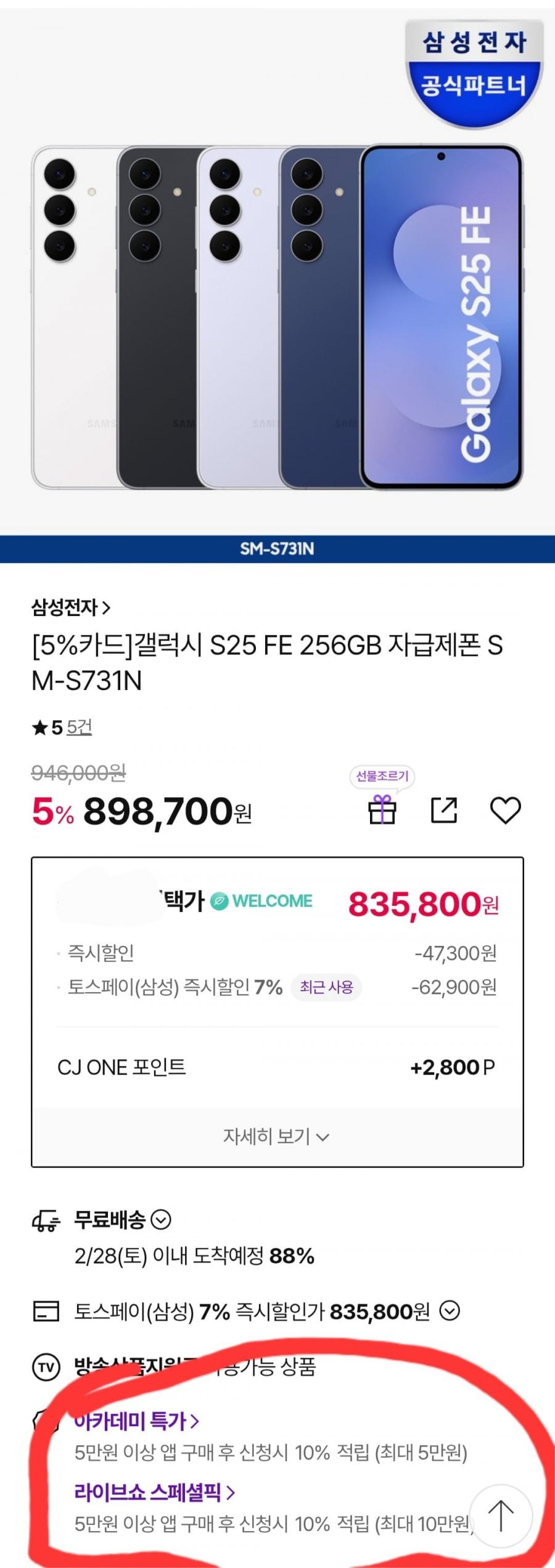This screenshot has height=1568, width=555.
Task: Tap the CJ ONE 포인트 row
Action: coord(276,1067)
